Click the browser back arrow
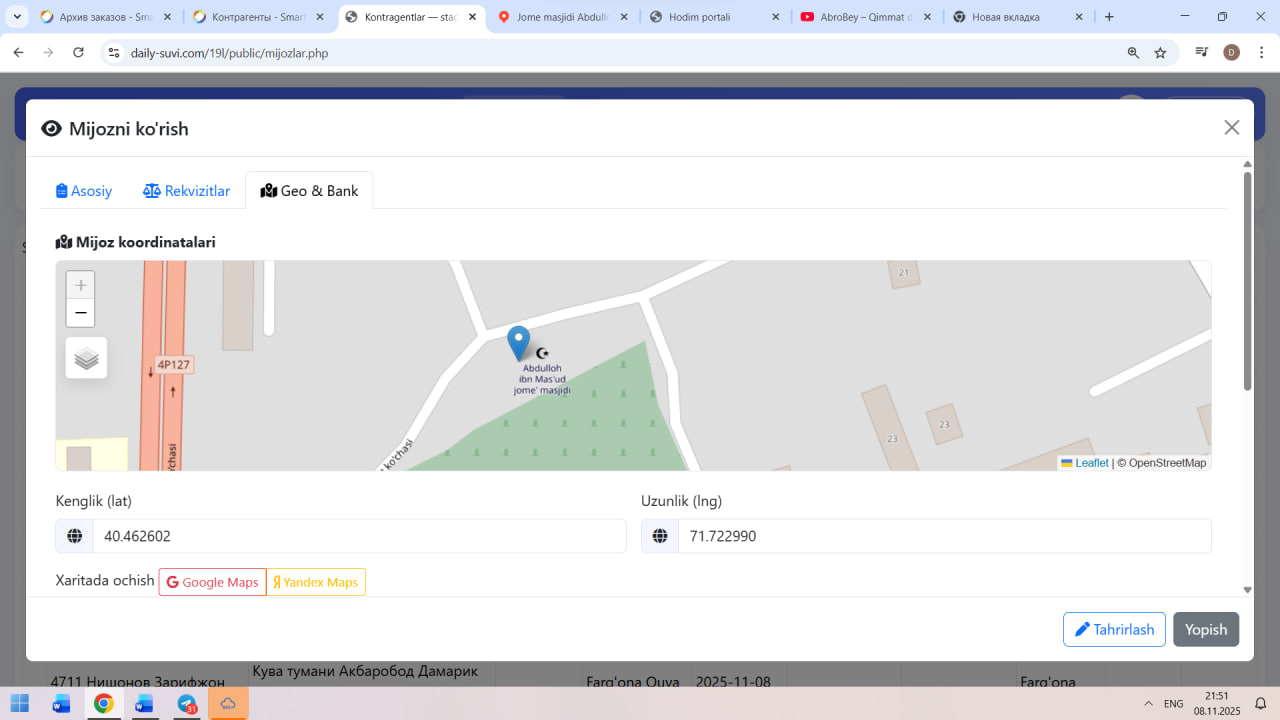The height and width of the screenshot is (720, 1280). [x=18, y=53]
